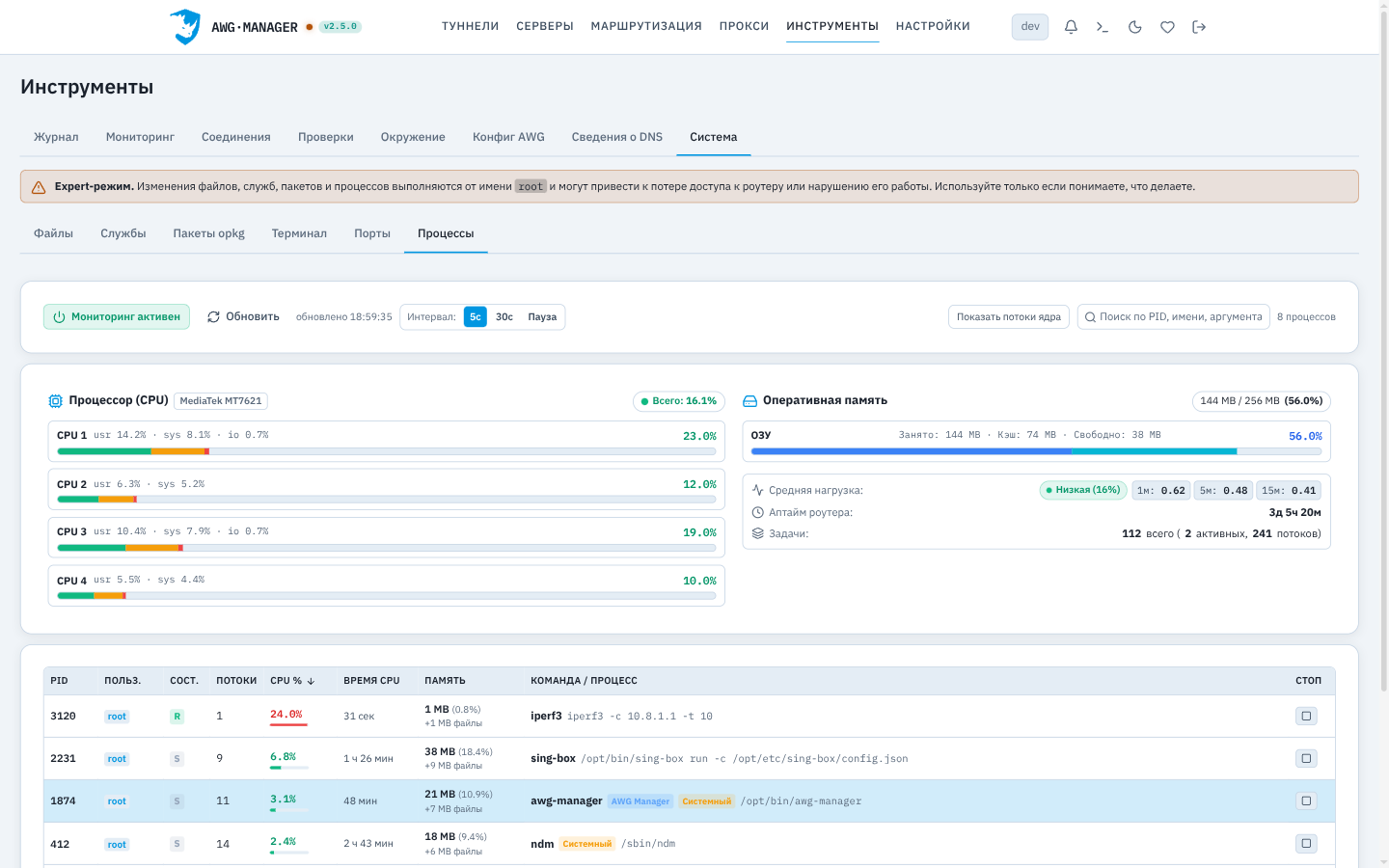This screenshot has width=1389, height=868.
Task: Open the Сведения о DNS tab
Action: tap(617, 137)
